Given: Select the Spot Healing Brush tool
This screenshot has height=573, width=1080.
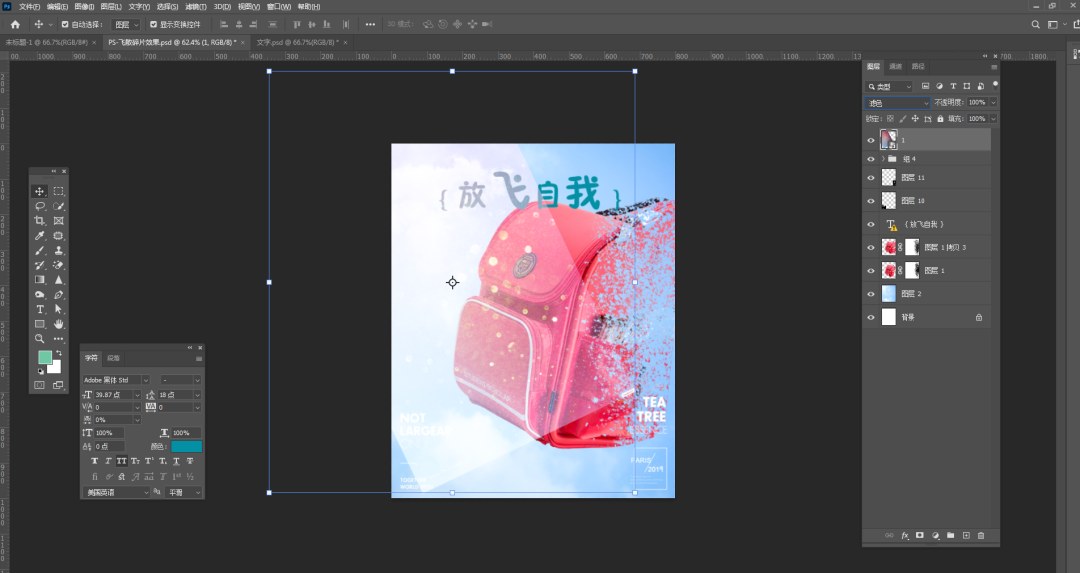Looking at the screenshot, I should pos(59,236).
